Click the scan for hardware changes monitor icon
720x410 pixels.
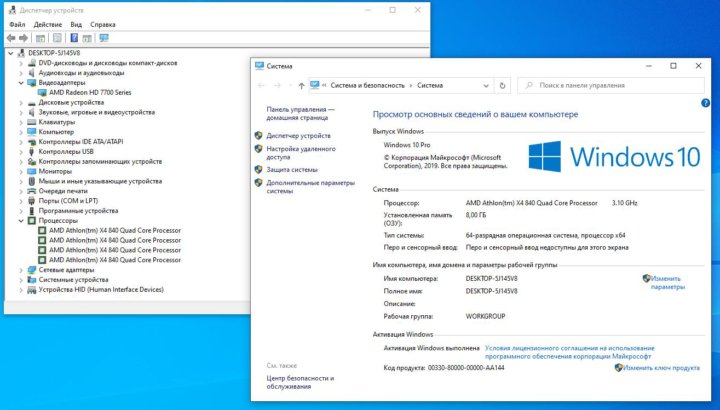(x=103, y=38)
